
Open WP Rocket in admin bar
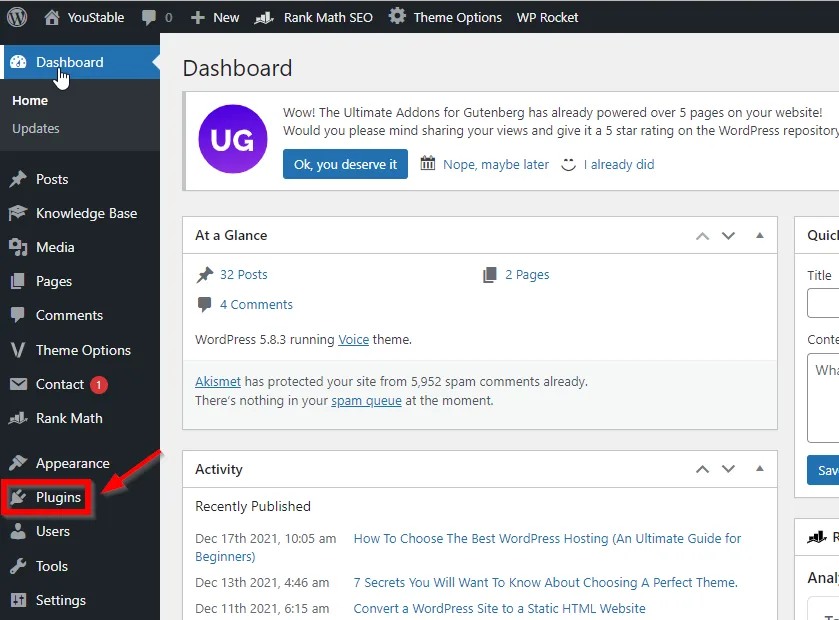tap(547, 18)
